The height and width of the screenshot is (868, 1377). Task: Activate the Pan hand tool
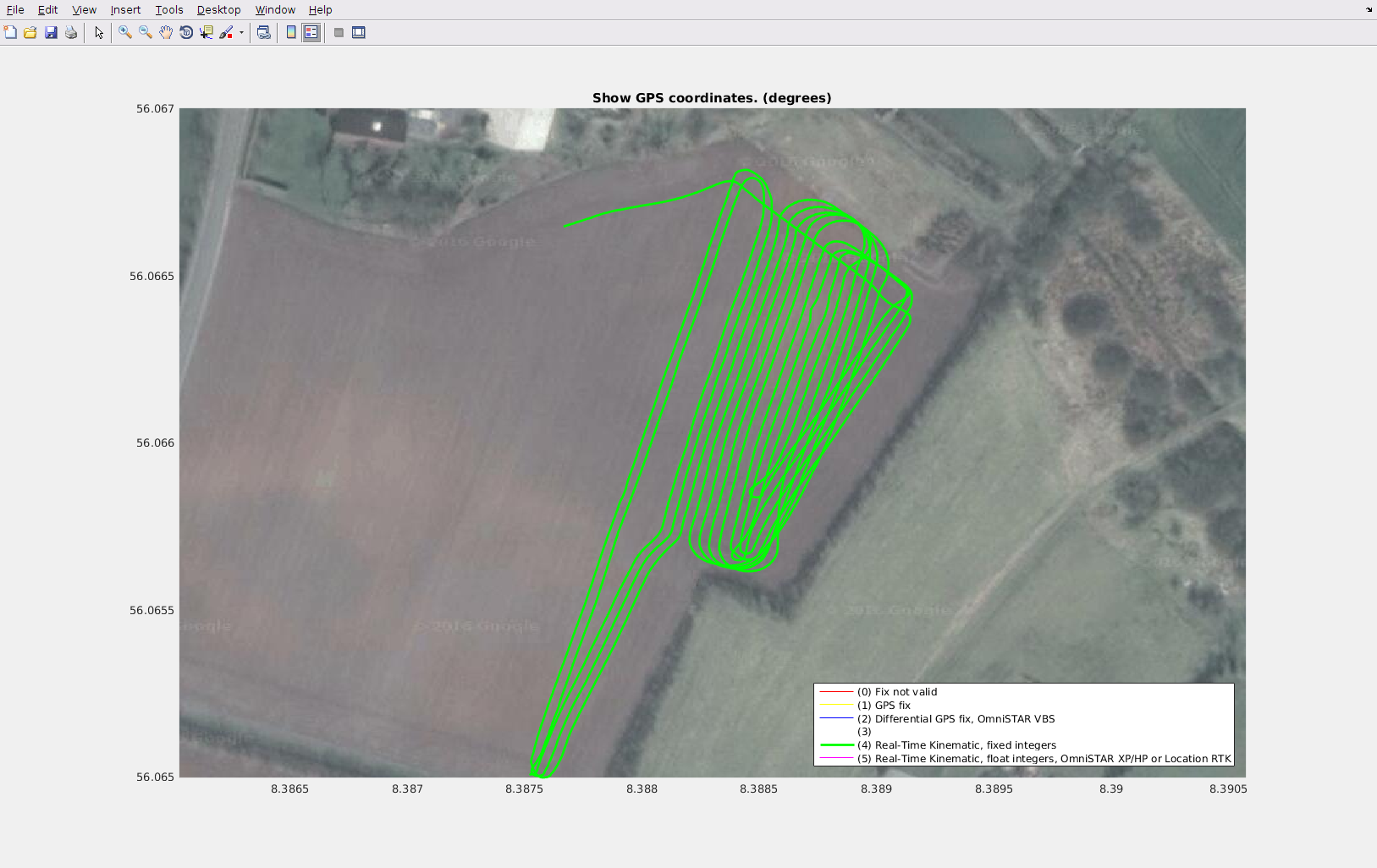[x=166, y=32]
